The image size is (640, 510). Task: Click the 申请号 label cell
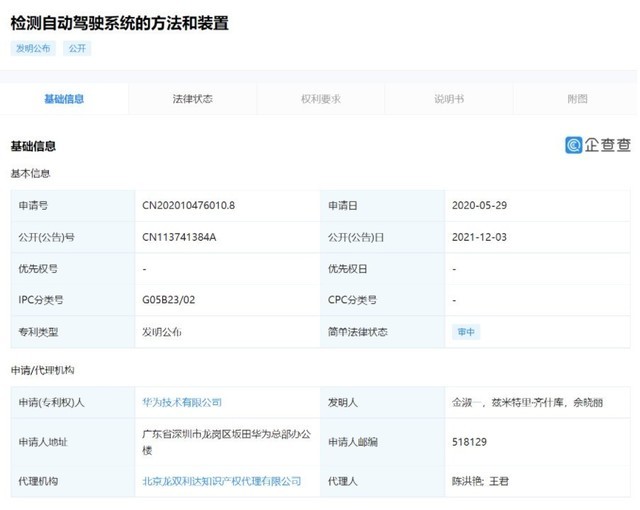[73, 205]
